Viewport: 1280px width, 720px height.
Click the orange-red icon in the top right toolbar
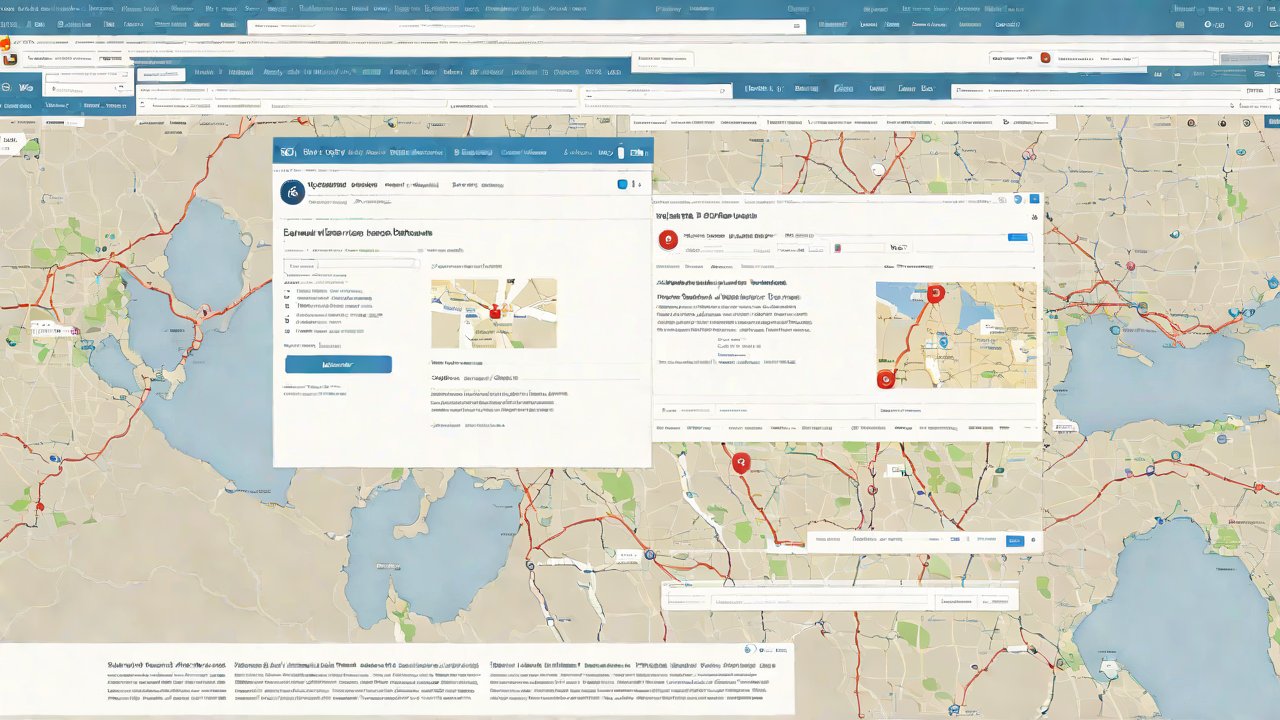(1045, 58)
